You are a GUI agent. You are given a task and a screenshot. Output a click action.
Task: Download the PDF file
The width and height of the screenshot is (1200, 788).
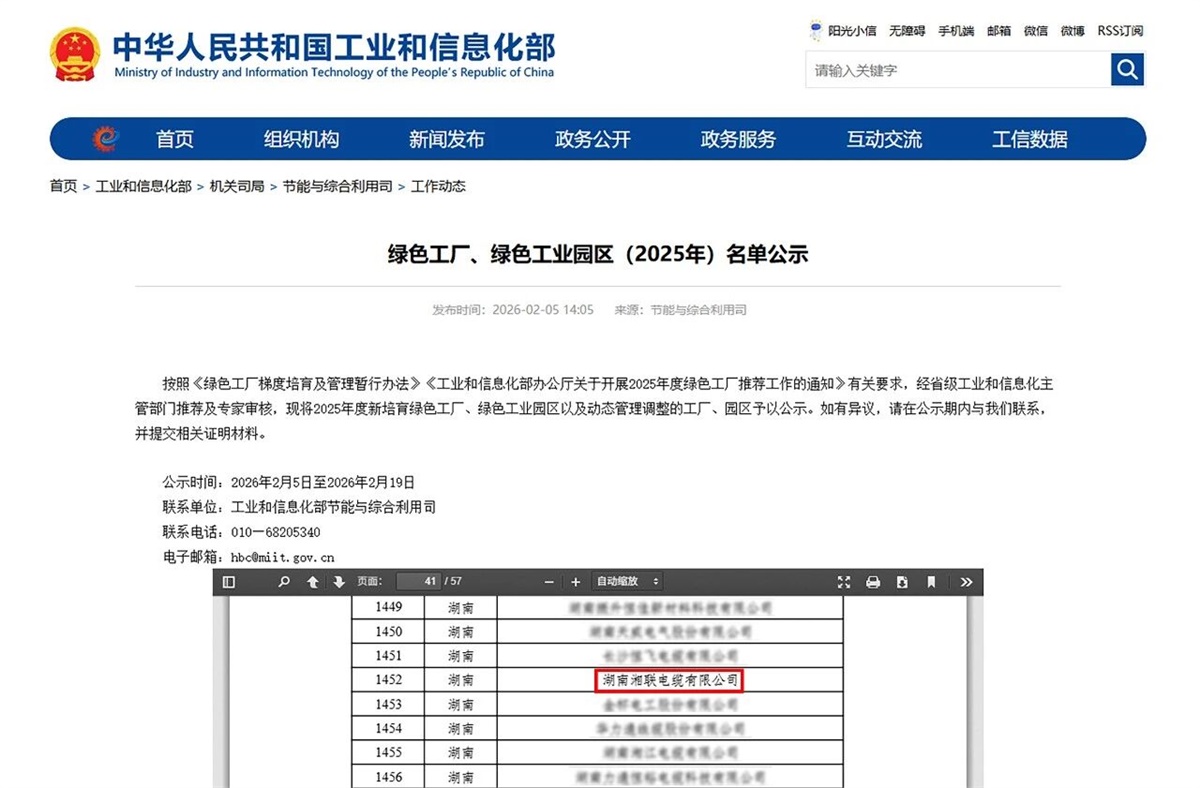click(x=902, y=582)
